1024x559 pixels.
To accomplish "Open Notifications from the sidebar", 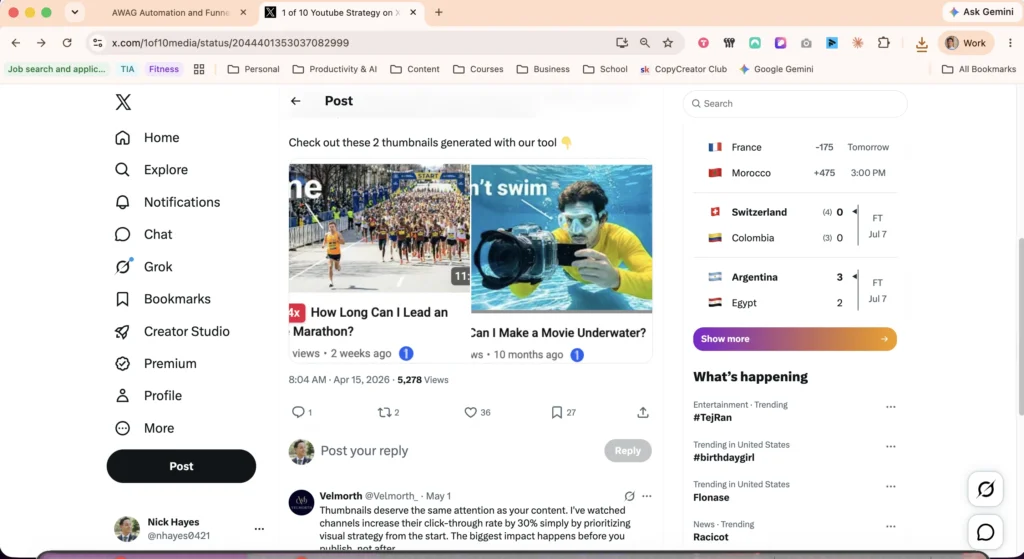I will click(x=167, y=202).
